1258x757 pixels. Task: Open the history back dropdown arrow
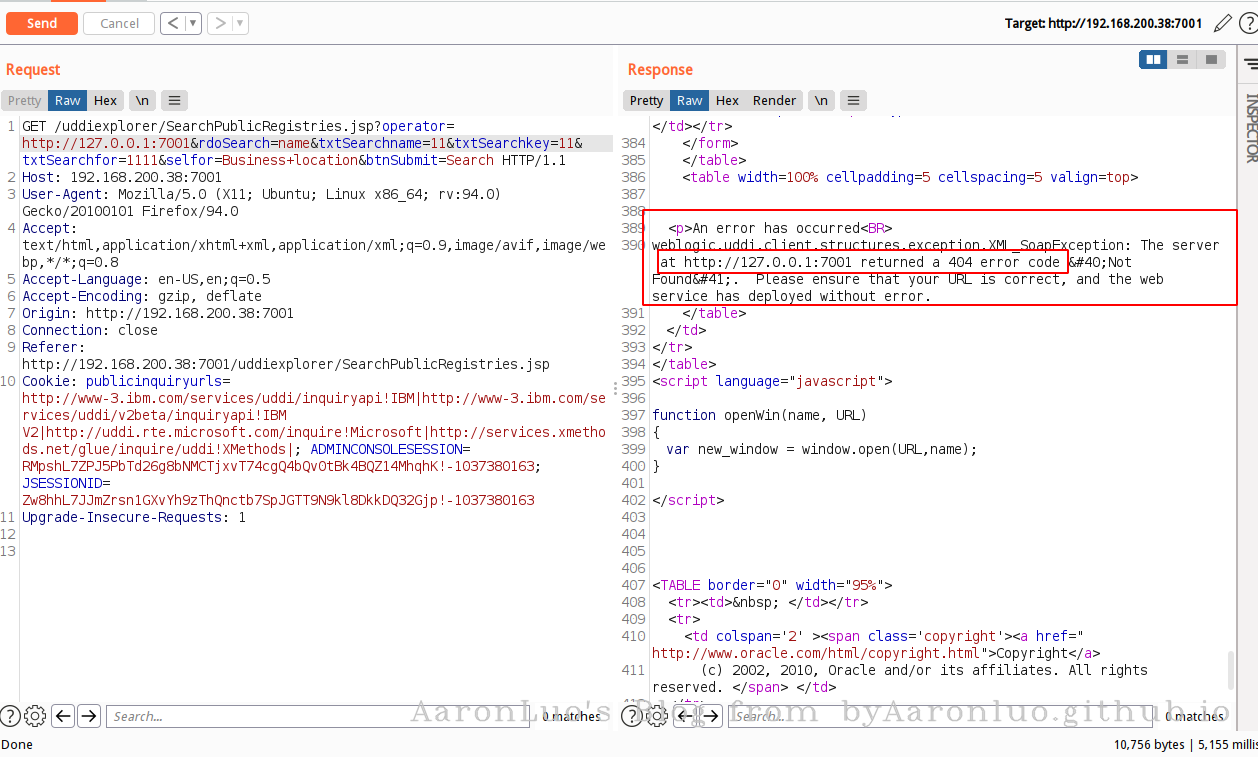(192, 23)
